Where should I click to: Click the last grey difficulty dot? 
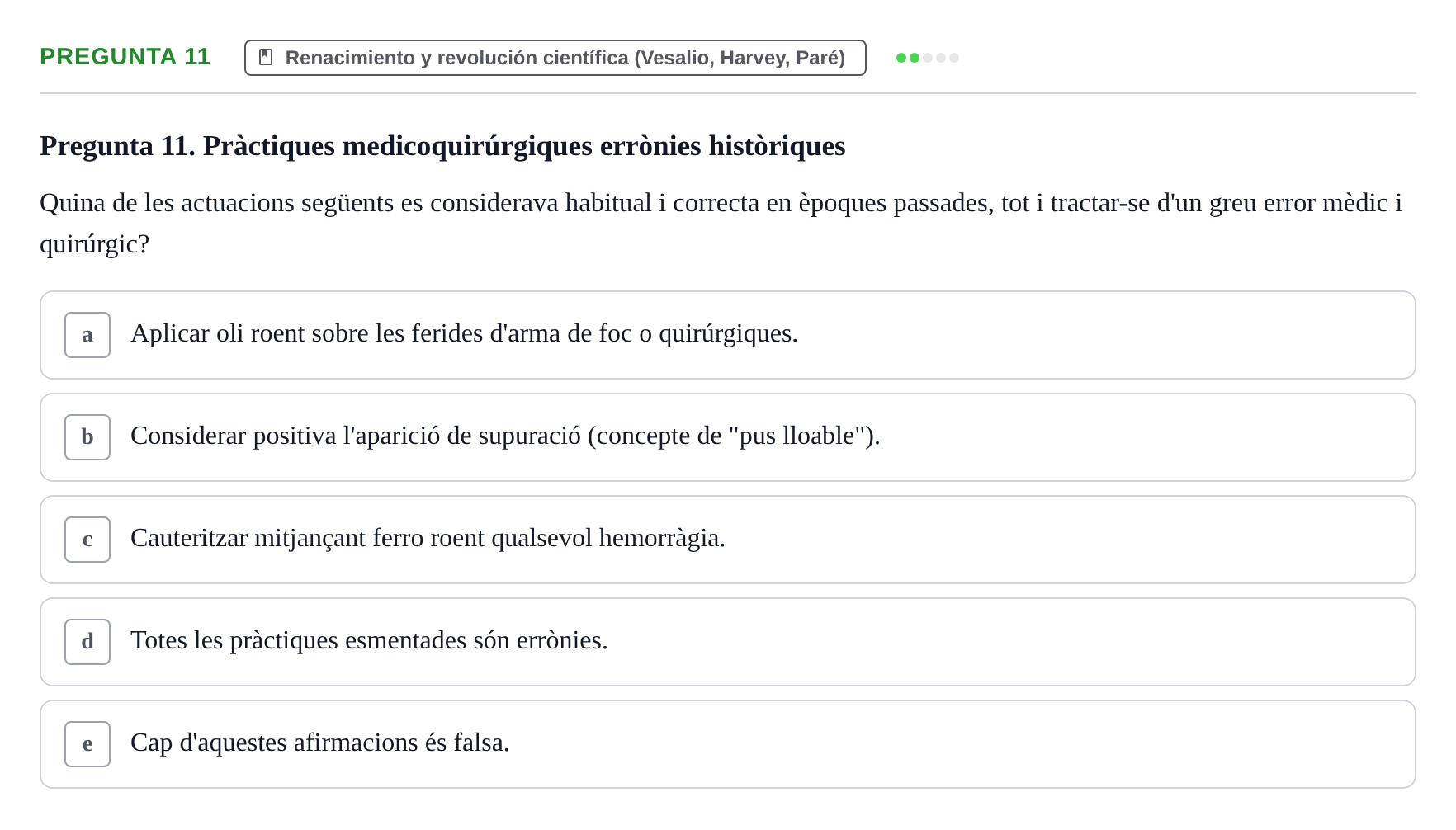pyautogui.click(x=954, y=58)
